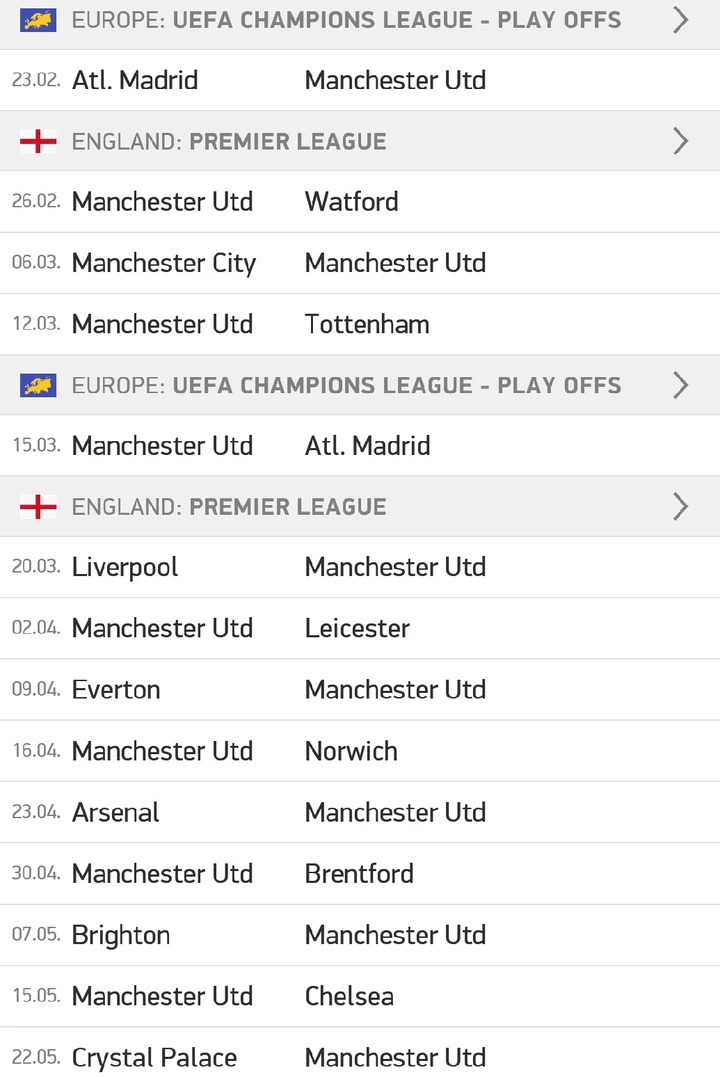This screenshot has width=720, height=1077.
Task: Click the Europe flag icon in the top header
Action: [x=38, y=20]
